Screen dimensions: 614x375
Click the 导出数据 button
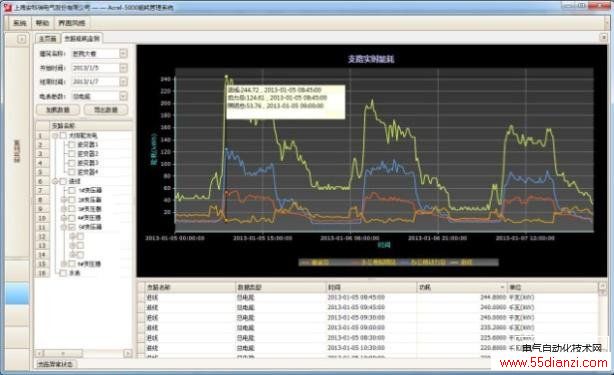[x=106, y=110]
